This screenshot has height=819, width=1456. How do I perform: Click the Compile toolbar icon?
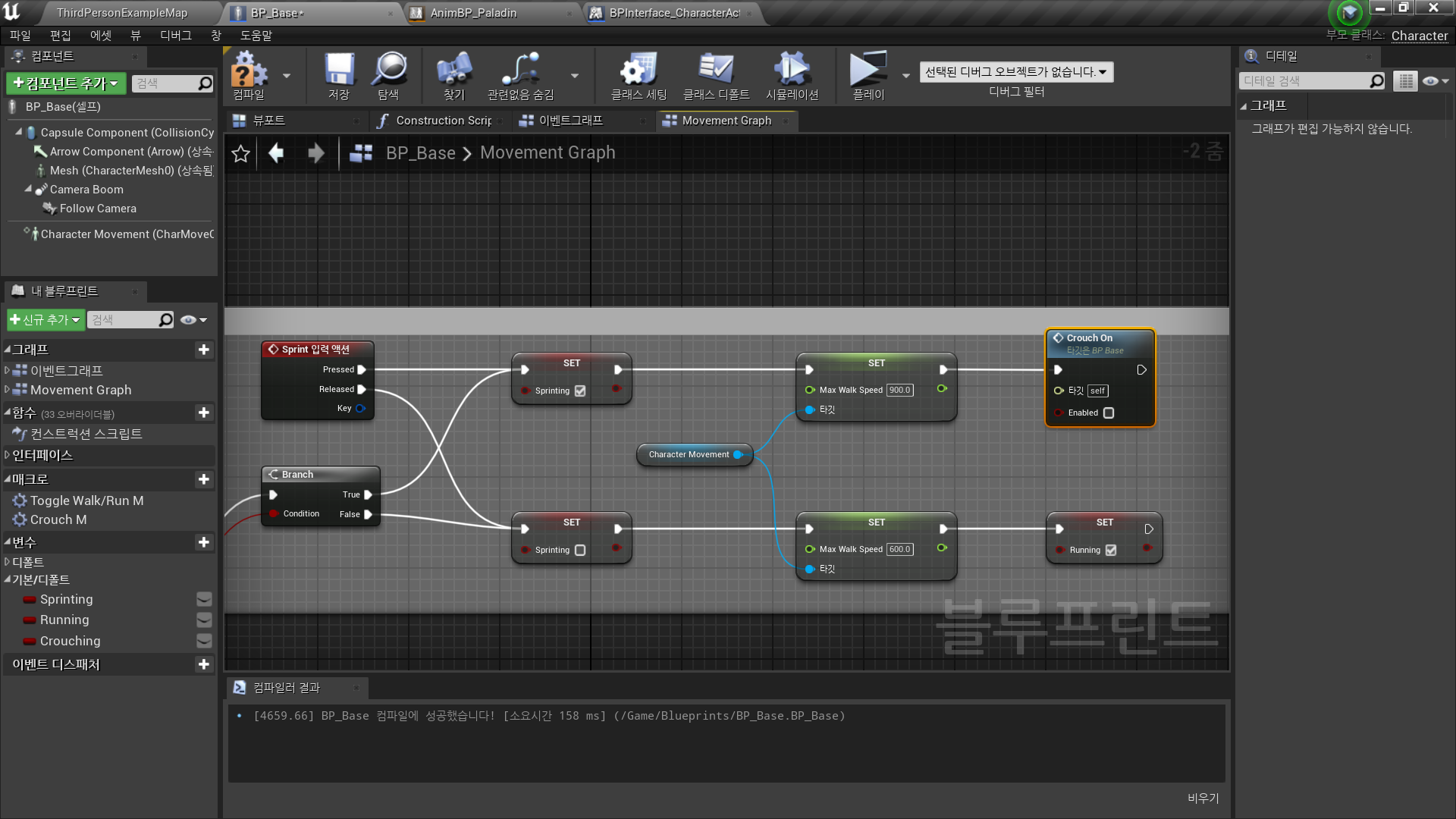point(249,71)
